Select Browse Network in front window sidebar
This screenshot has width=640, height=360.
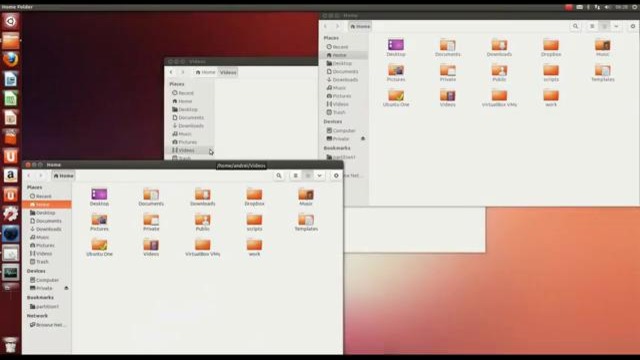(47, 325)
